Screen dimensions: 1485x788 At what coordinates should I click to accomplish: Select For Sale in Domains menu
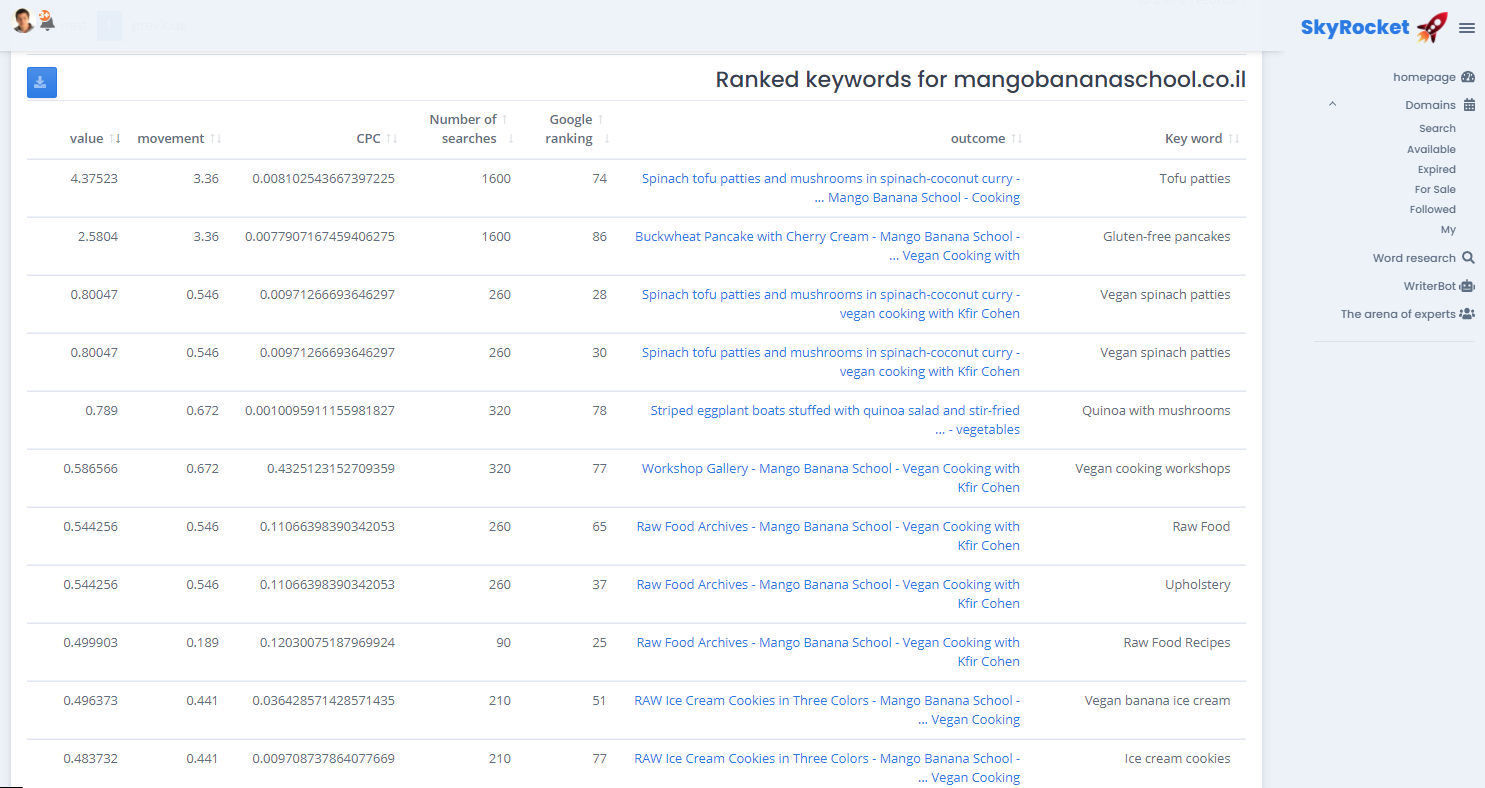click(1435, 190)
